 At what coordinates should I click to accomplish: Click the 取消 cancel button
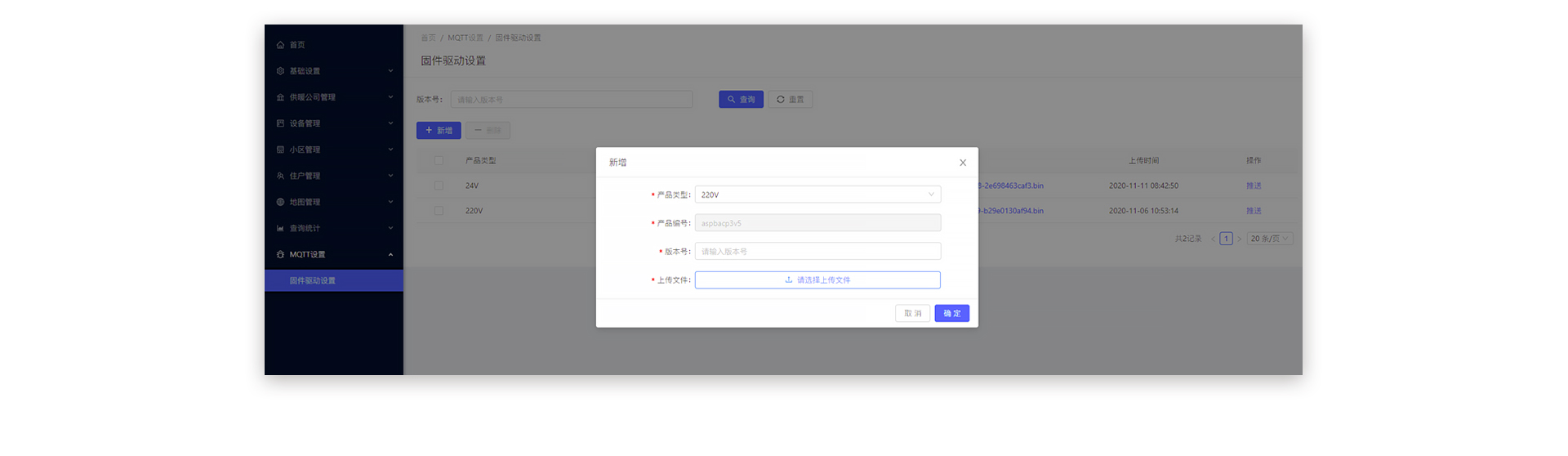click(x=912, y=313)
